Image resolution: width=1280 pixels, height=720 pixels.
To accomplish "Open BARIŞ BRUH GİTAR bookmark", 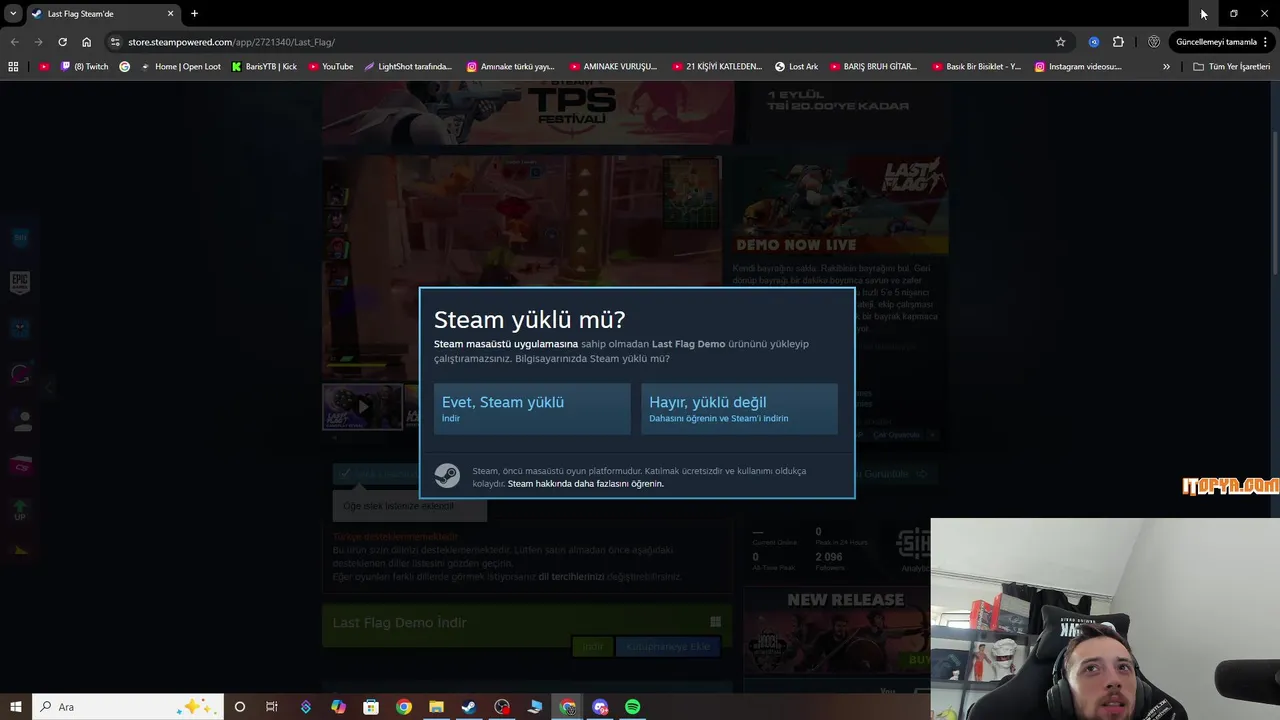I will [x=873, y=67].
